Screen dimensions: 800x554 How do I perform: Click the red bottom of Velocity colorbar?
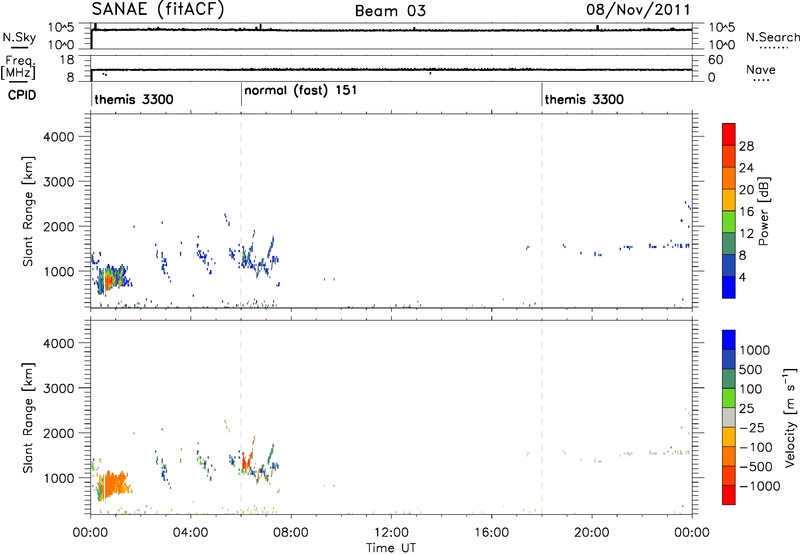[729, 495]
